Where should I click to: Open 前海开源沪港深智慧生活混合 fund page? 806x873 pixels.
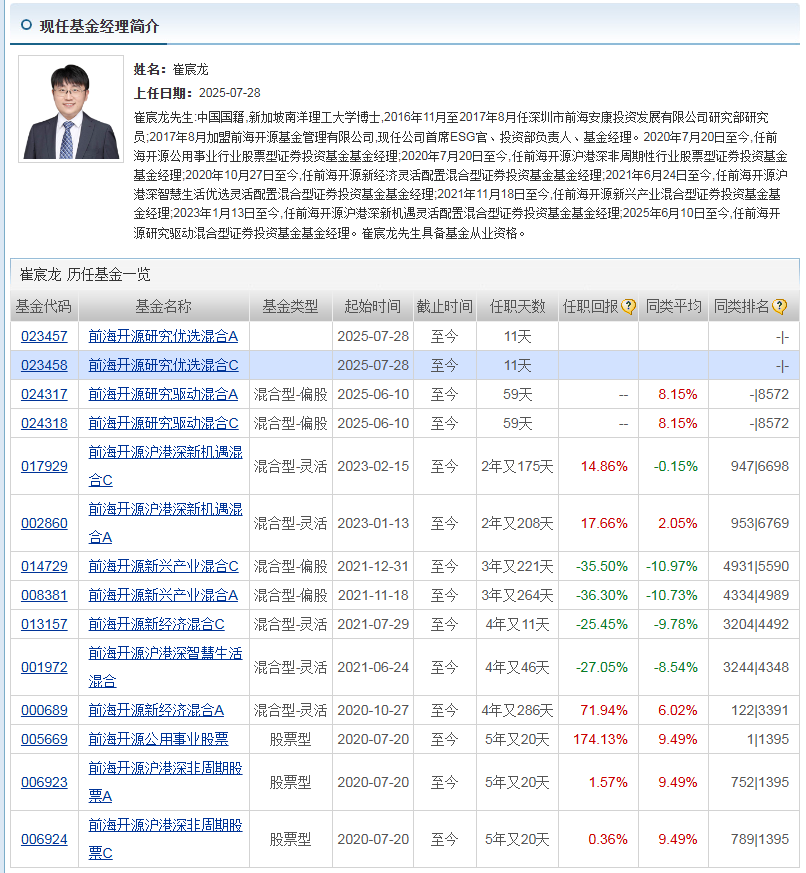coord(165,667)
